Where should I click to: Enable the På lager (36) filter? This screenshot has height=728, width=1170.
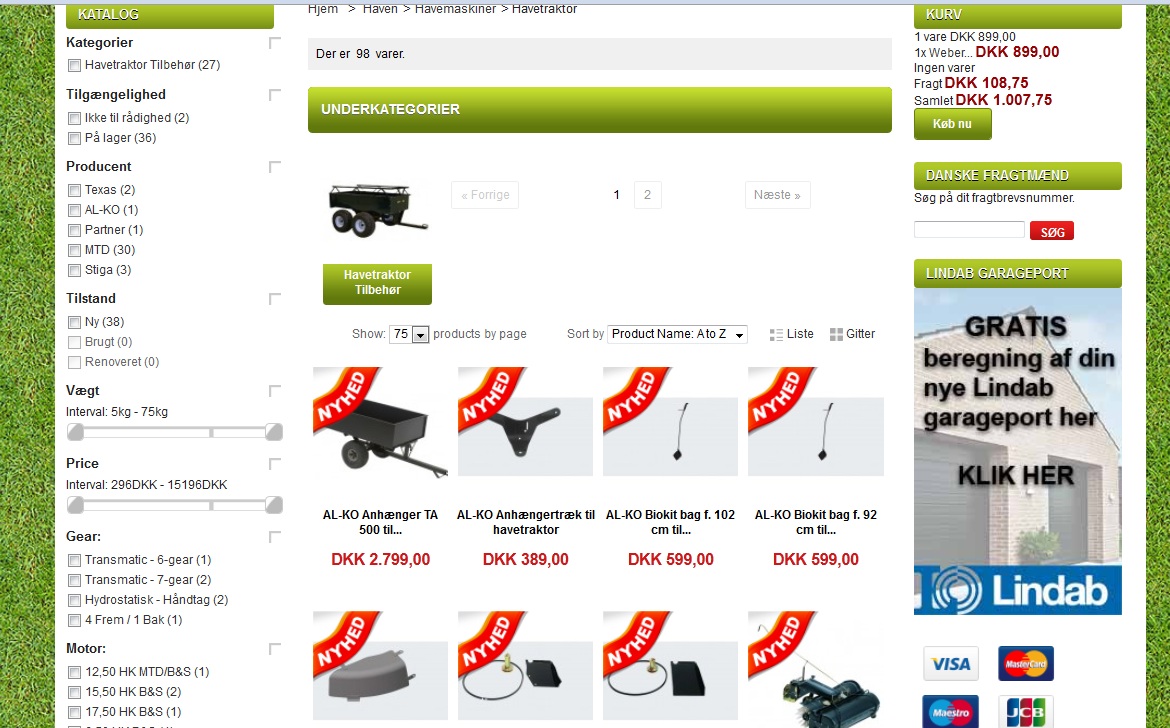[74, 139]
